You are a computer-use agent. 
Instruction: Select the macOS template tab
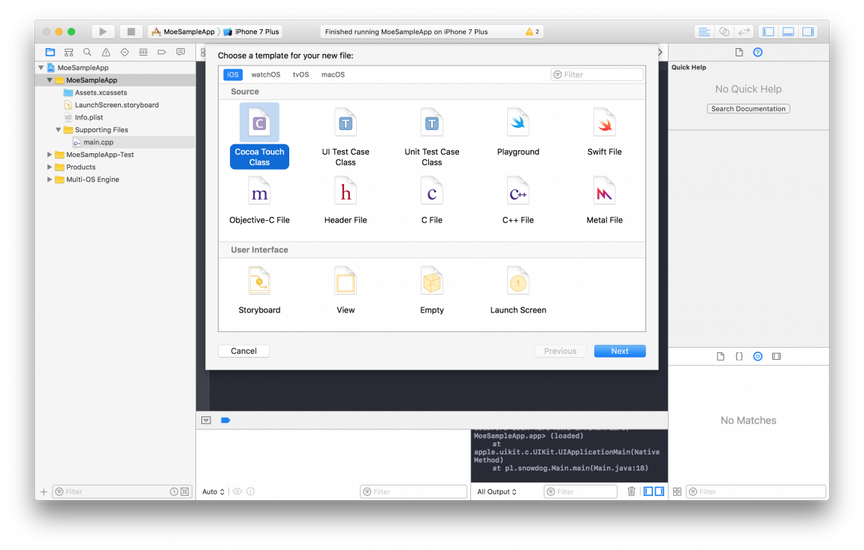[333, 74]
